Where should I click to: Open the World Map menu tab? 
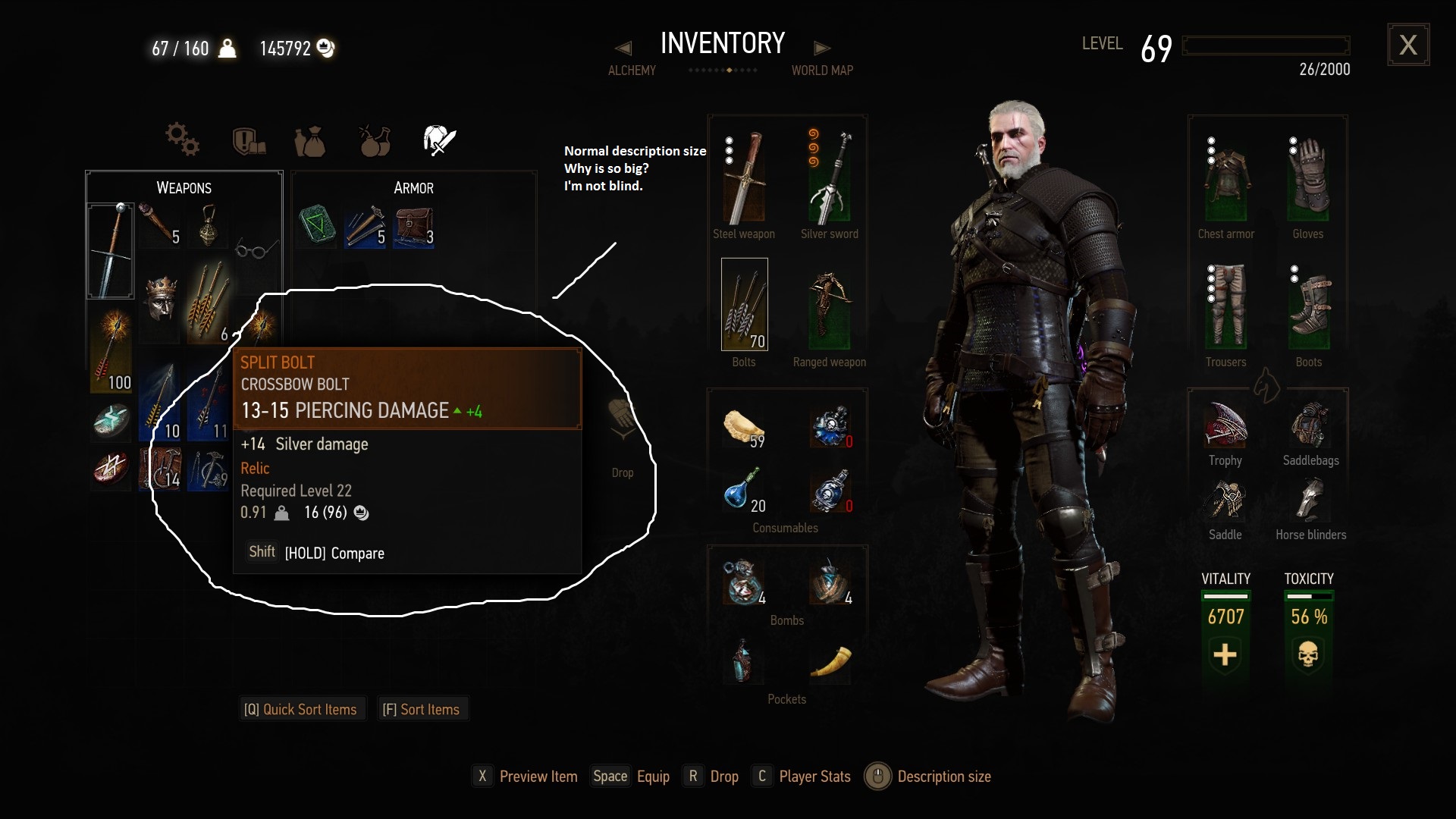click(x=822, y=71)
